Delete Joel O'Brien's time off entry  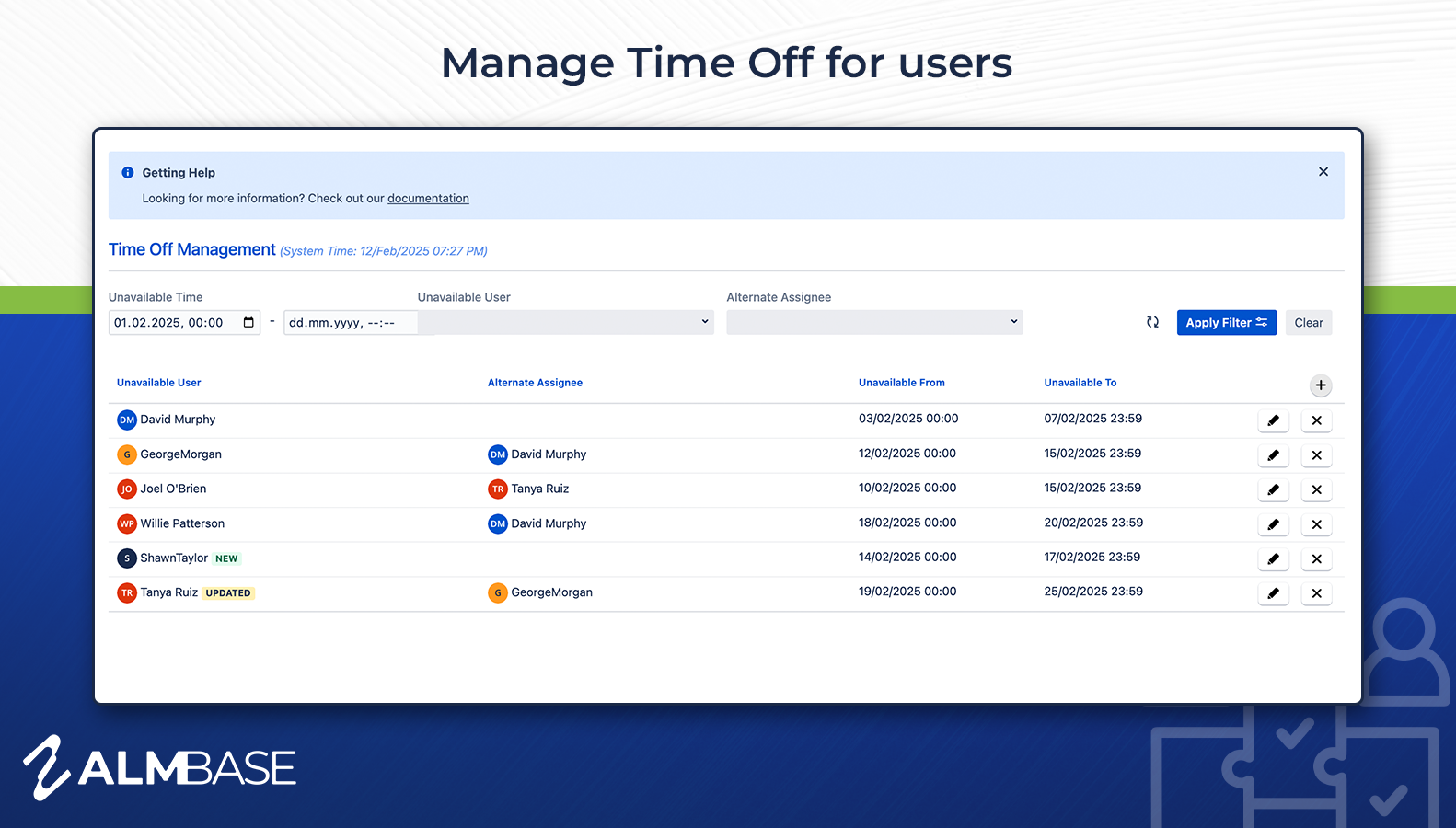tap(1316, 489)
